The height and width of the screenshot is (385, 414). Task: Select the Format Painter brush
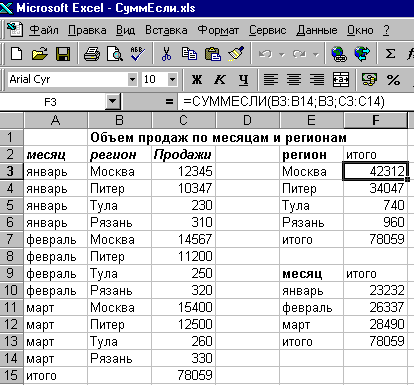click(236, 53)
